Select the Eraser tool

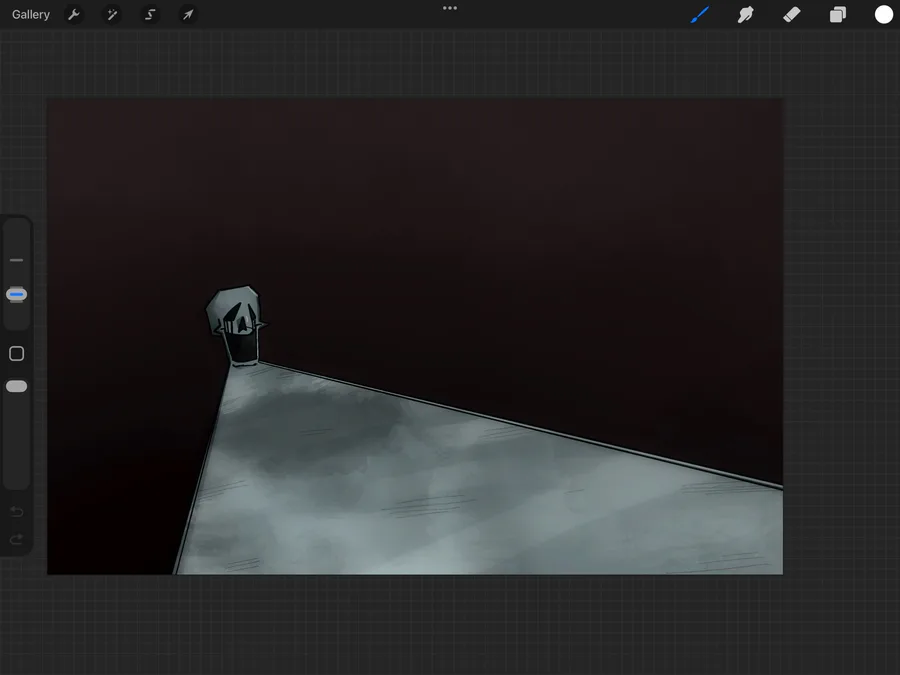click(792, 14)
